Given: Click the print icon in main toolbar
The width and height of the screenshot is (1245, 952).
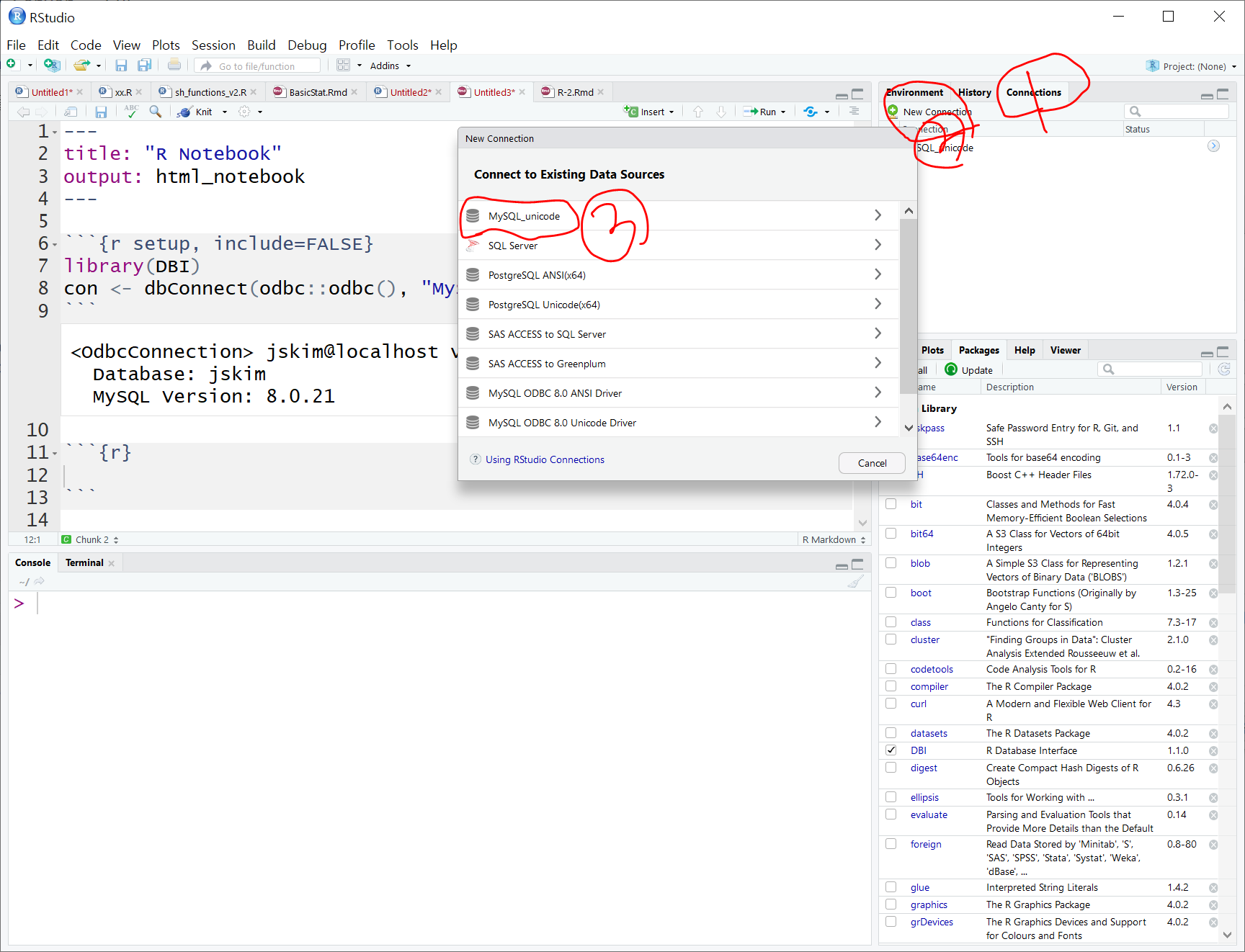Looking at the screenshot, I should tap(174, 66).
